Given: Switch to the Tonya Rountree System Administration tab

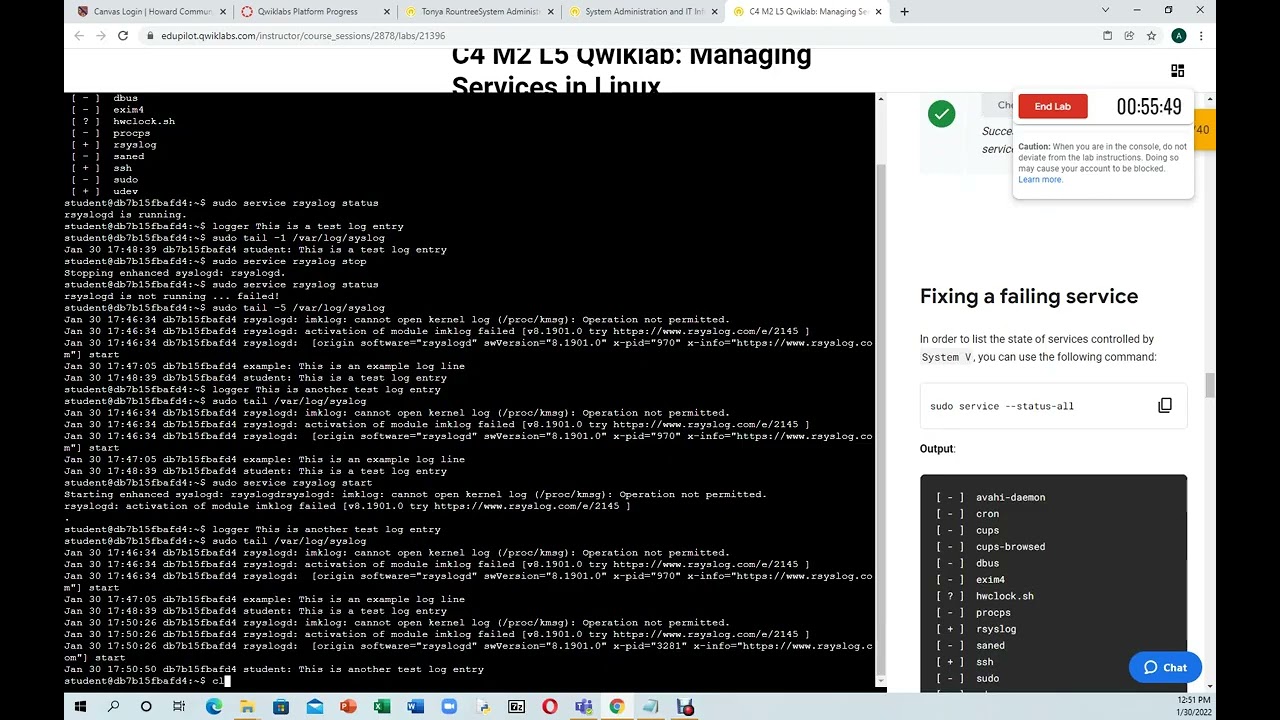Looking at the screenshot, I should click(480, 12).
